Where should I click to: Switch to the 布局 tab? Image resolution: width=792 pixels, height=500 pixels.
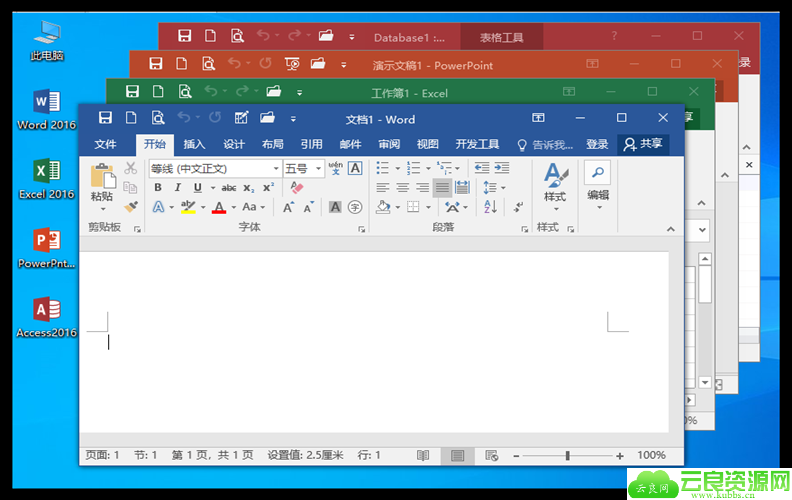273,144
